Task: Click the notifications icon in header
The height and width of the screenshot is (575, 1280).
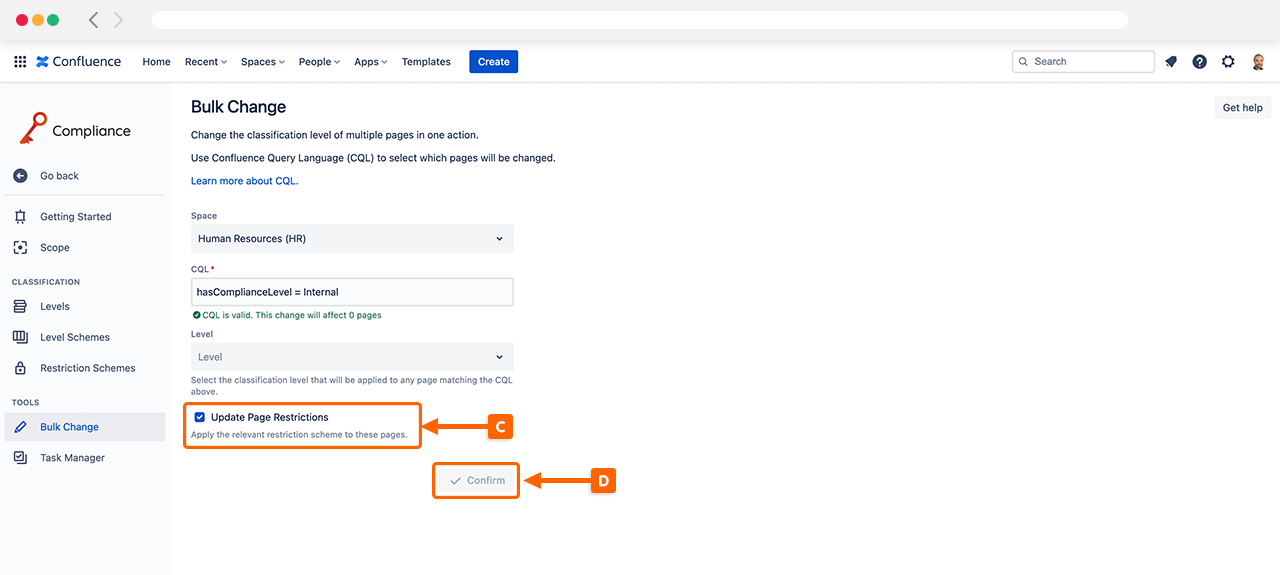Action: 1171,62
